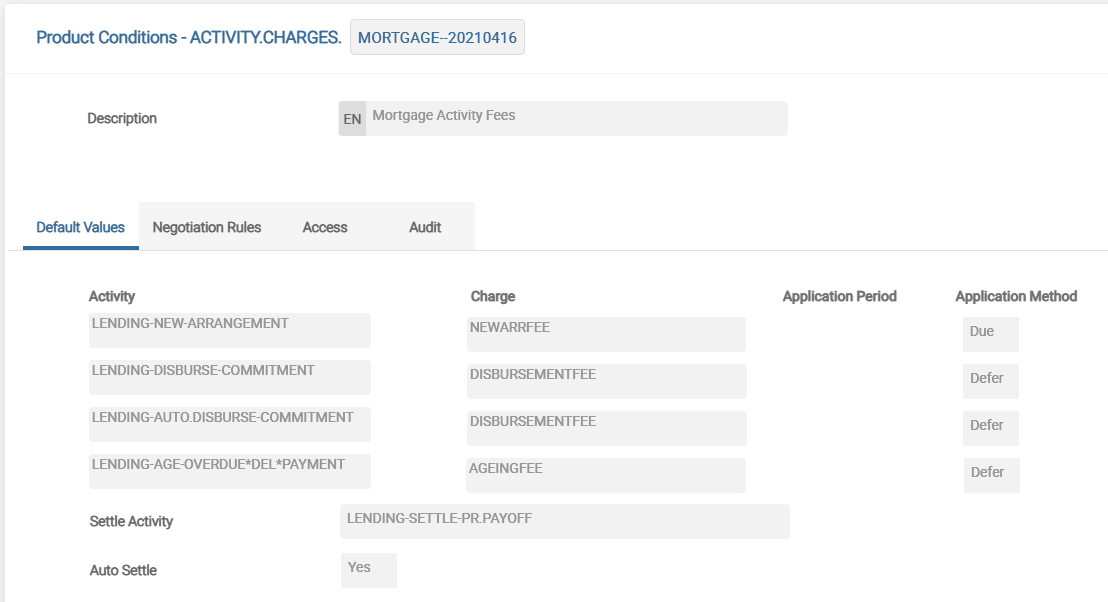The height and width of the screenshot is (602, 1108).
Task: Toggle the Auto Settle Yes value
Action: 368,570
